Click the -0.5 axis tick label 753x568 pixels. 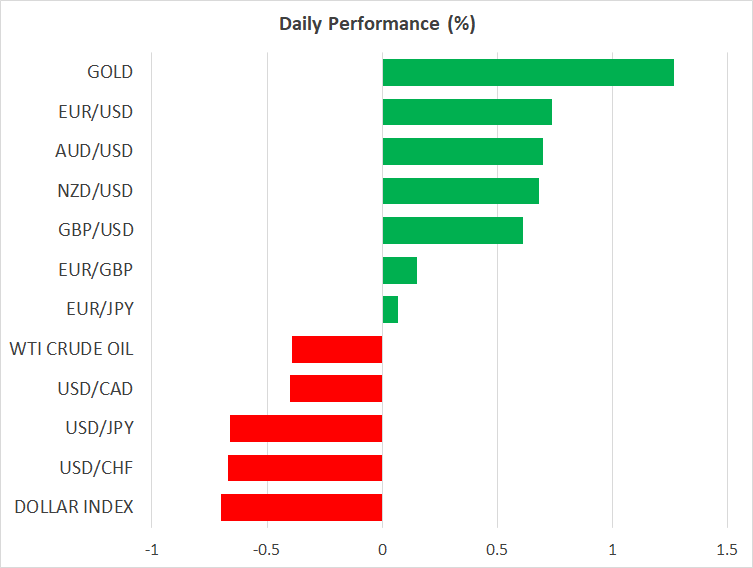tap(265, 550)
